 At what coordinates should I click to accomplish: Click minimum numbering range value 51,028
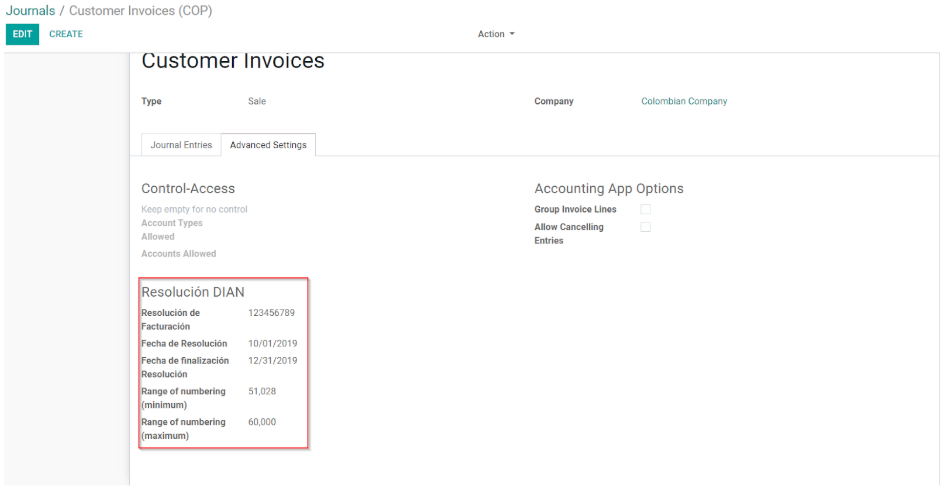tap(262, 391)
